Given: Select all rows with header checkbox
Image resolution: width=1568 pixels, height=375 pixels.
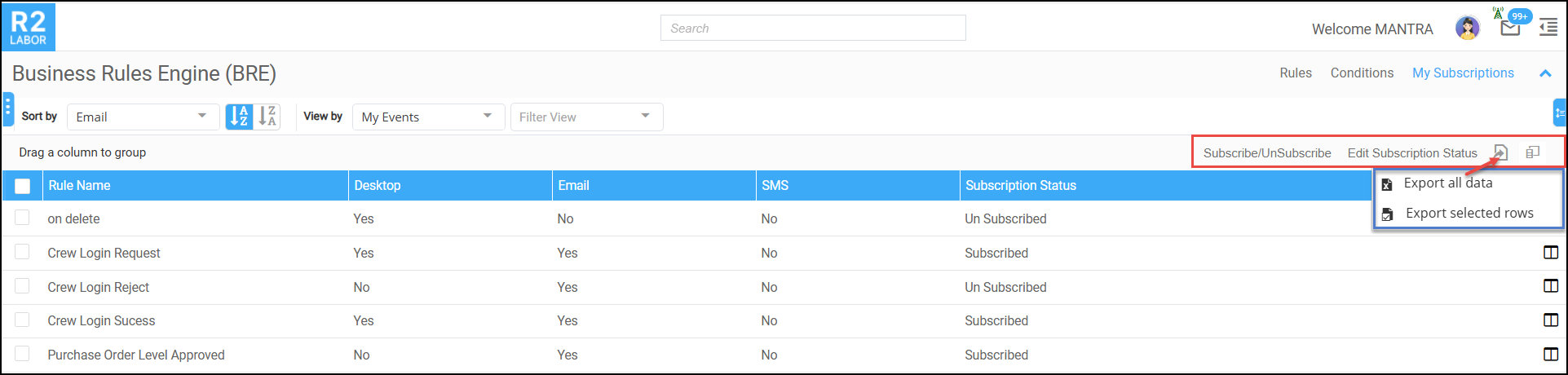Looking at the screenshot, I should coord(23,186).
